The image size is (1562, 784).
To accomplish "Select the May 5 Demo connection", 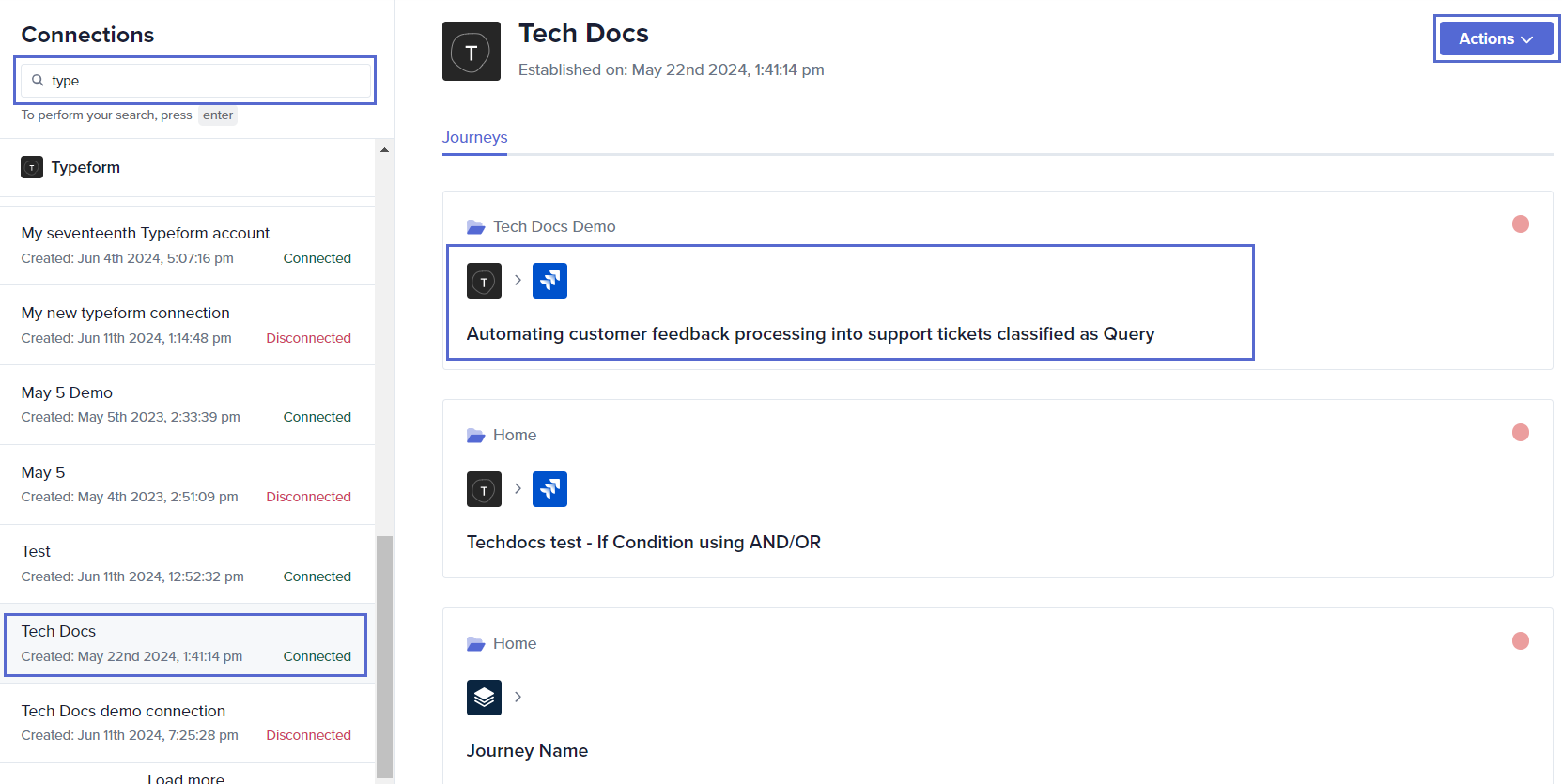I will point(187,405).
